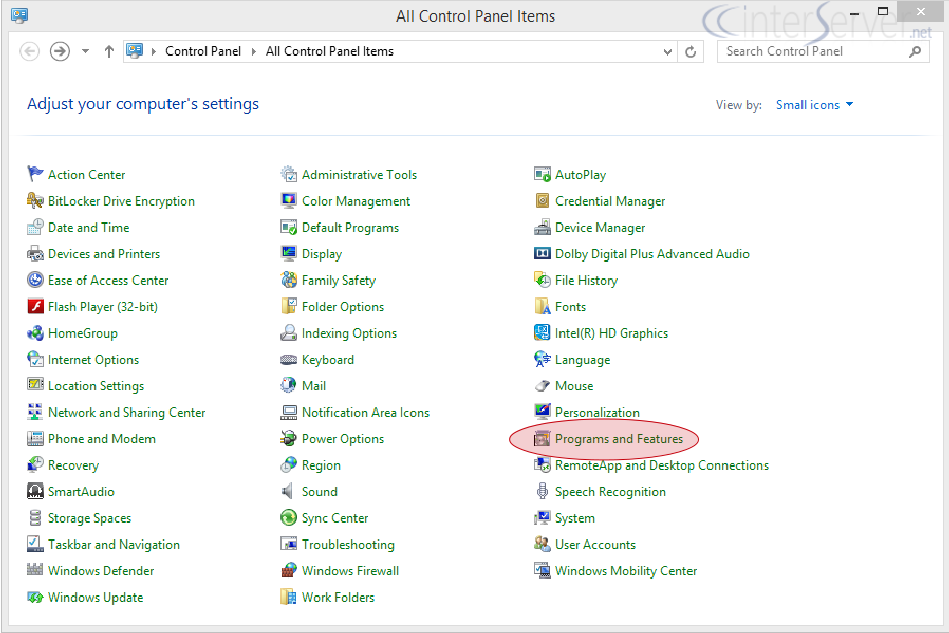Open the address bar history dropdown arrow
This screenshot has width=949, height=633.
[668, 51]
